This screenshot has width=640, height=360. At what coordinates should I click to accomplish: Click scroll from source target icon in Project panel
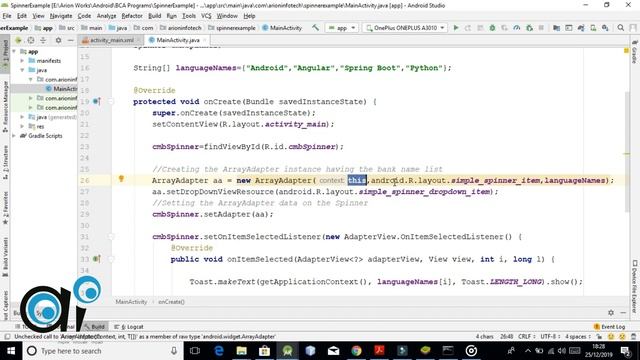[x=31, y=40]
